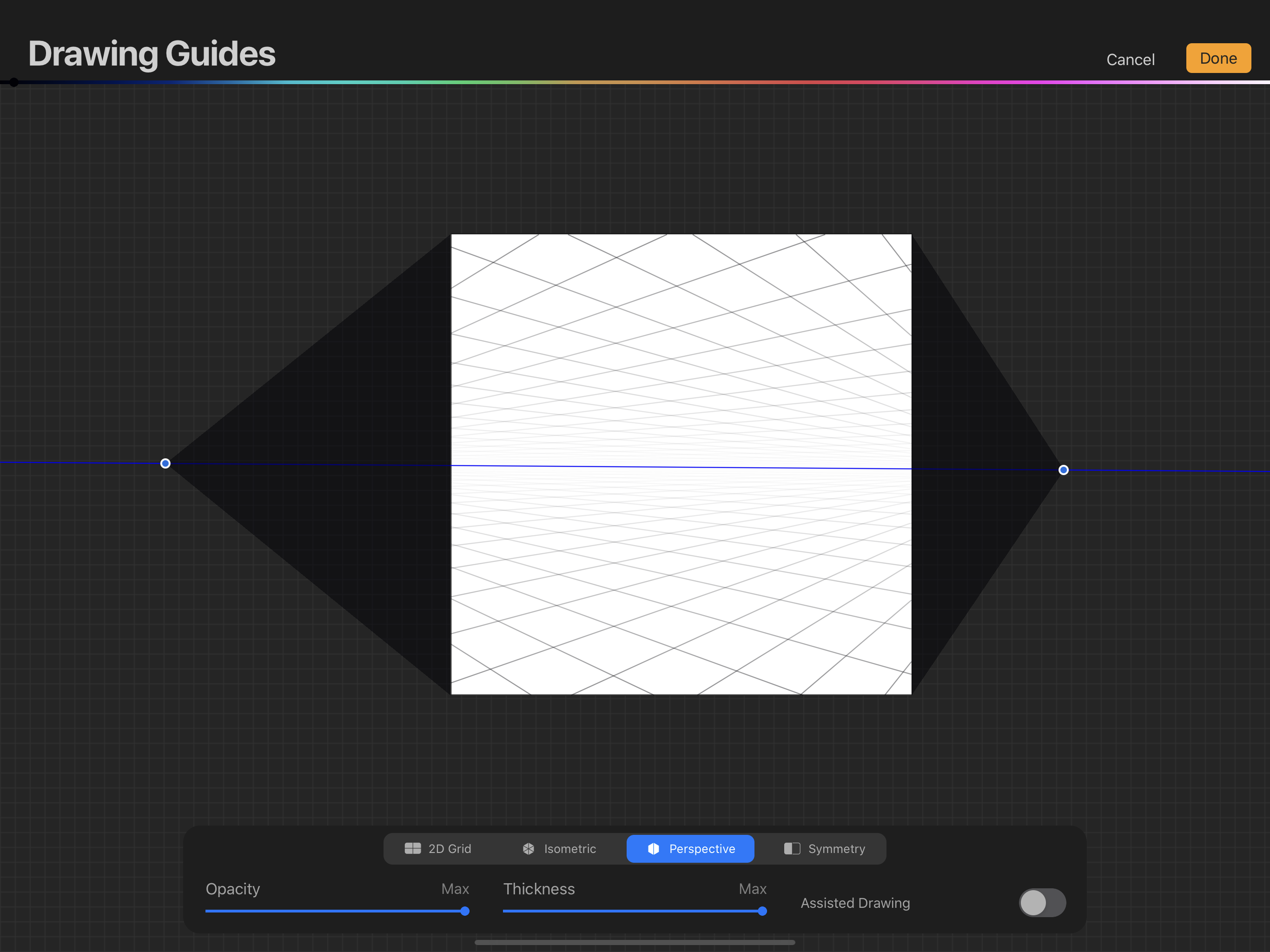Click the Thickness slider handle
The width and height of the screenshot is (1270, 952).
(x=762, y=911)
